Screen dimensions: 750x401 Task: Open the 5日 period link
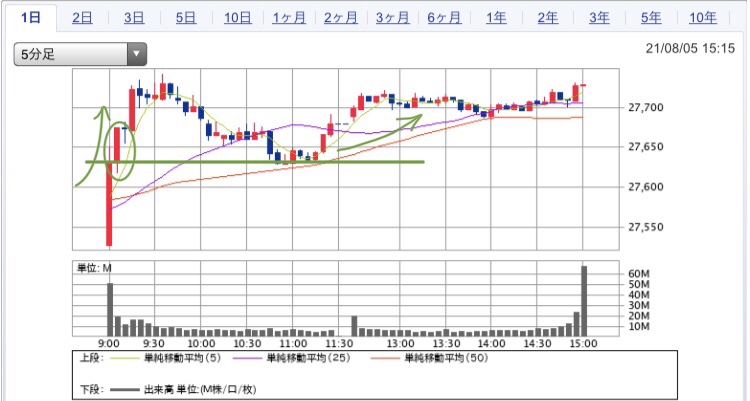click(186, 18)
